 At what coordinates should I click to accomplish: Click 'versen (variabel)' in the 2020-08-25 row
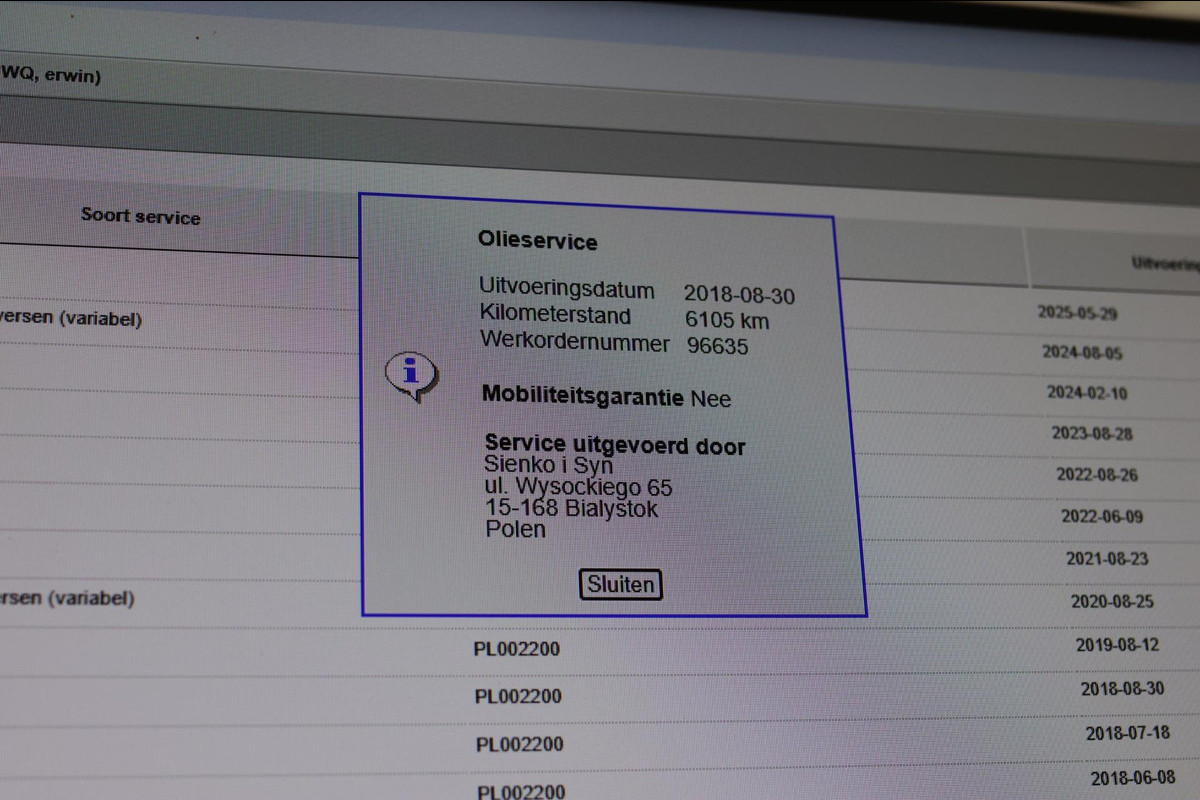[67, 598]
